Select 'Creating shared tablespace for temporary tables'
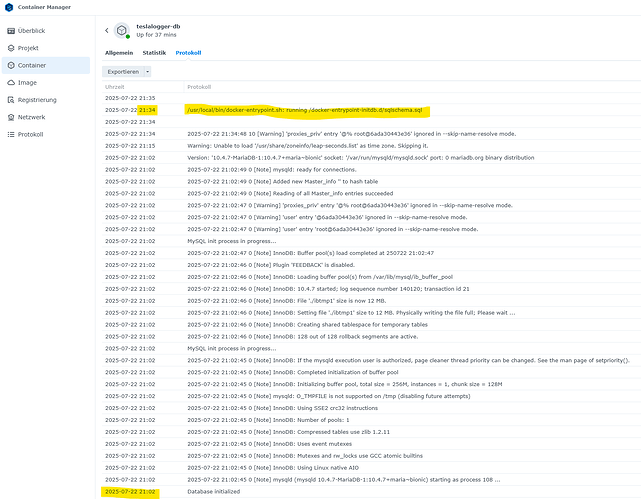This screenshot has width=641, height=499. [371, 324]
